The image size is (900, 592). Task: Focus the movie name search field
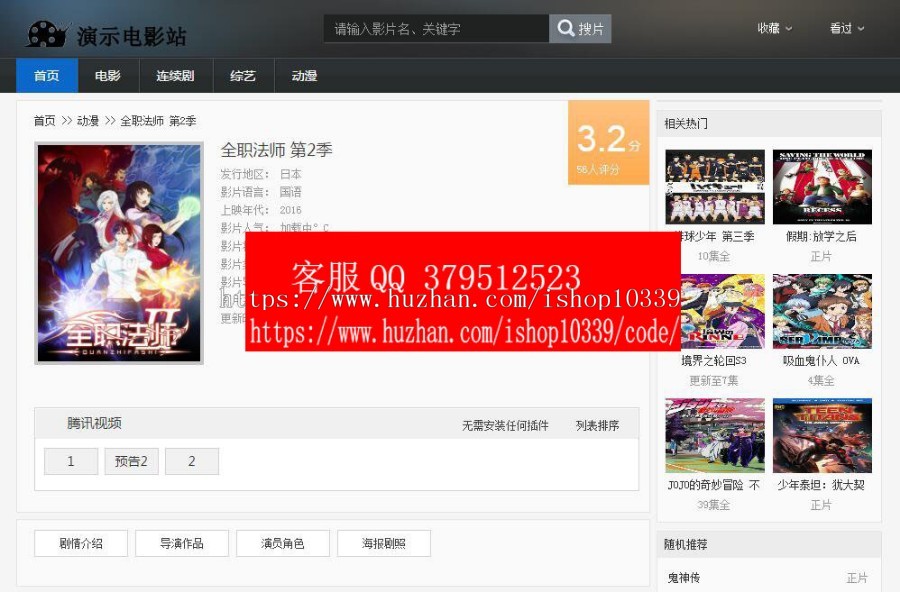pyautogui.click(x=436, y=29)
